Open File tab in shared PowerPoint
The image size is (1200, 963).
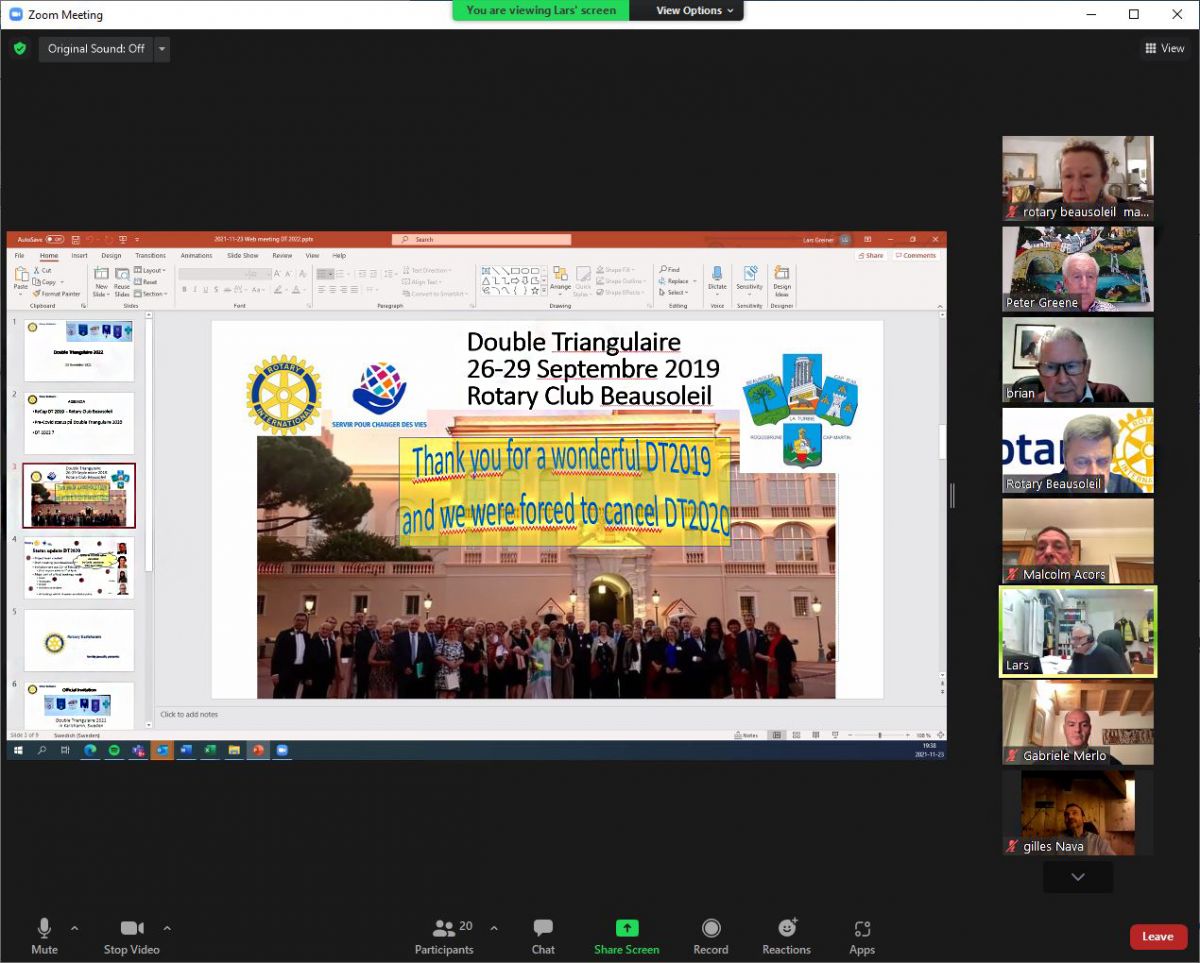coord(19,256)
